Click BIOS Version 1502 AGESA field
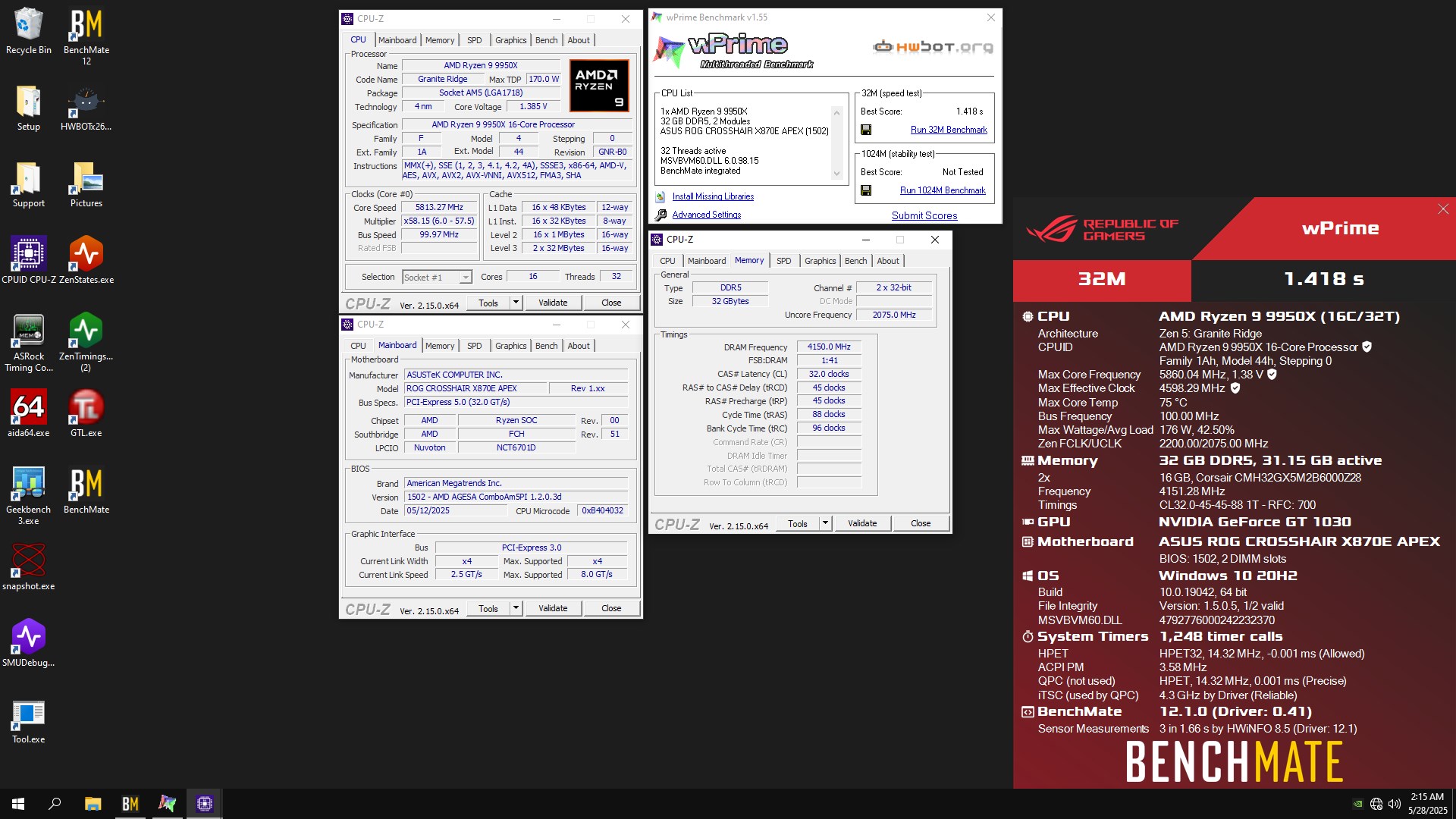 516,497
